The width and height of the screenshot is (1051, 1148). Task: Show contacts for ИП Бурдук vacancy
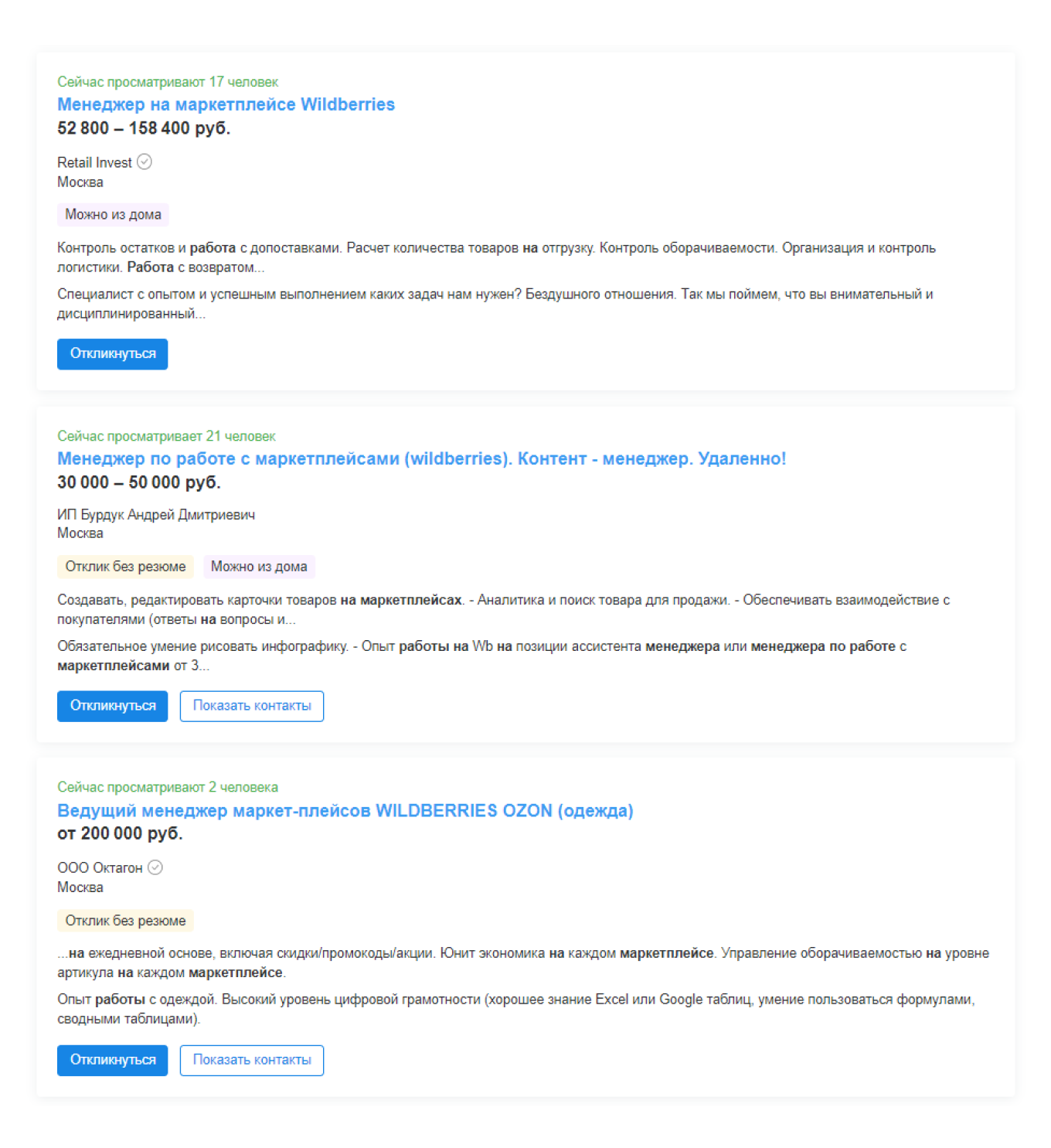tap(251, 706)
